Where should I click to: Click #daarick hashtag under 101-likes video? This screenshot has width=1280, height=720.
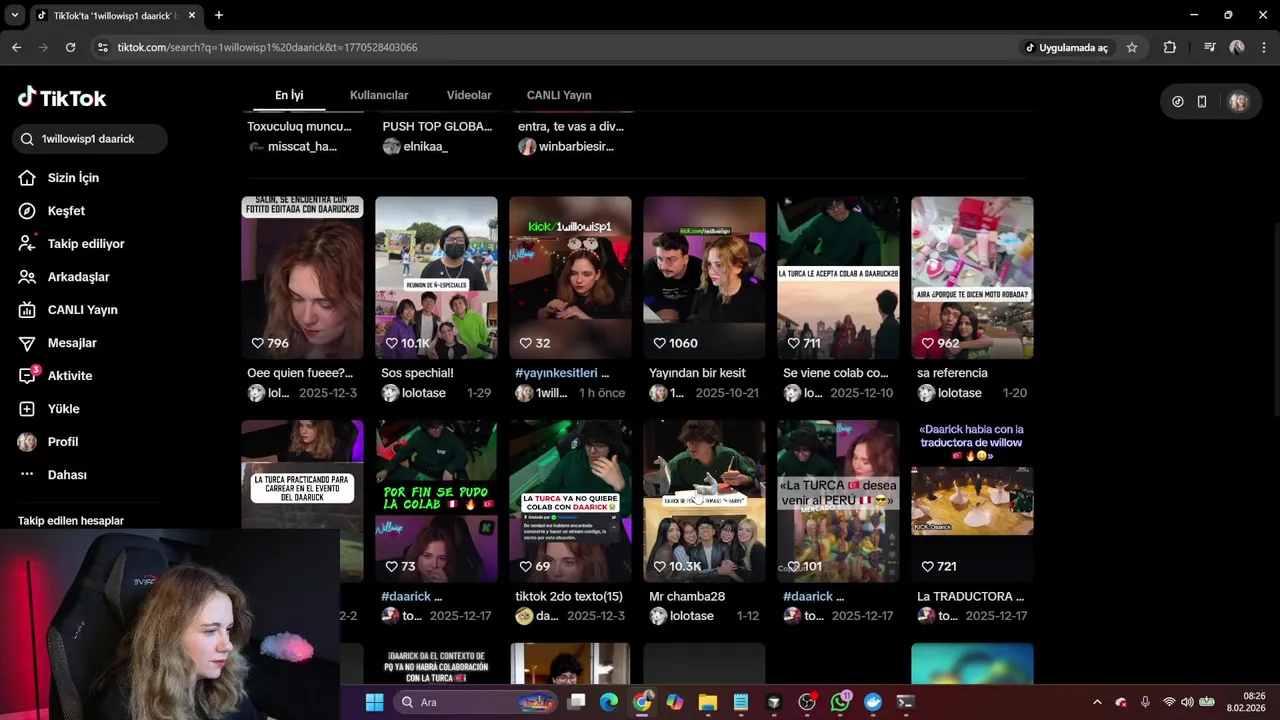click(x=807, y=597)
